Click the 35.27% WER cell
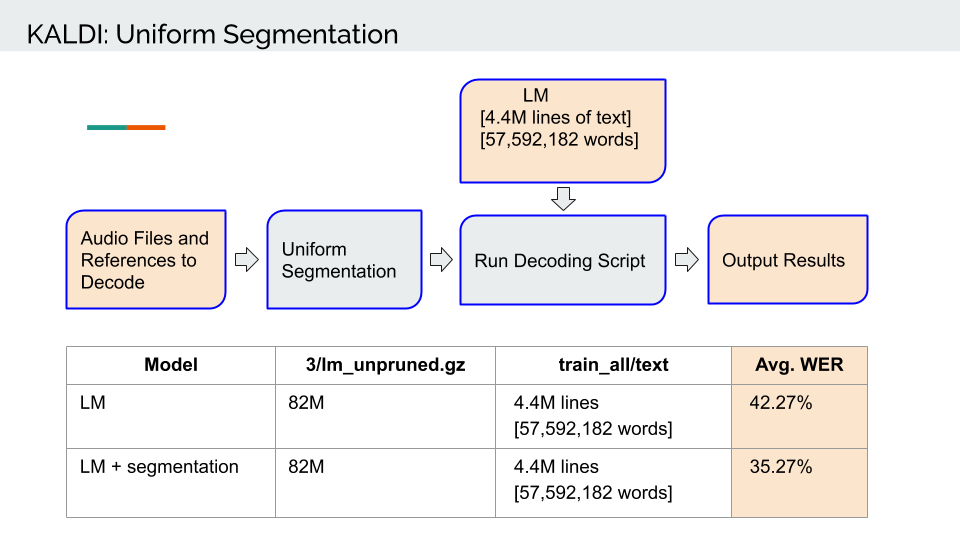960x540 pixels. click(x=799, y=483)
